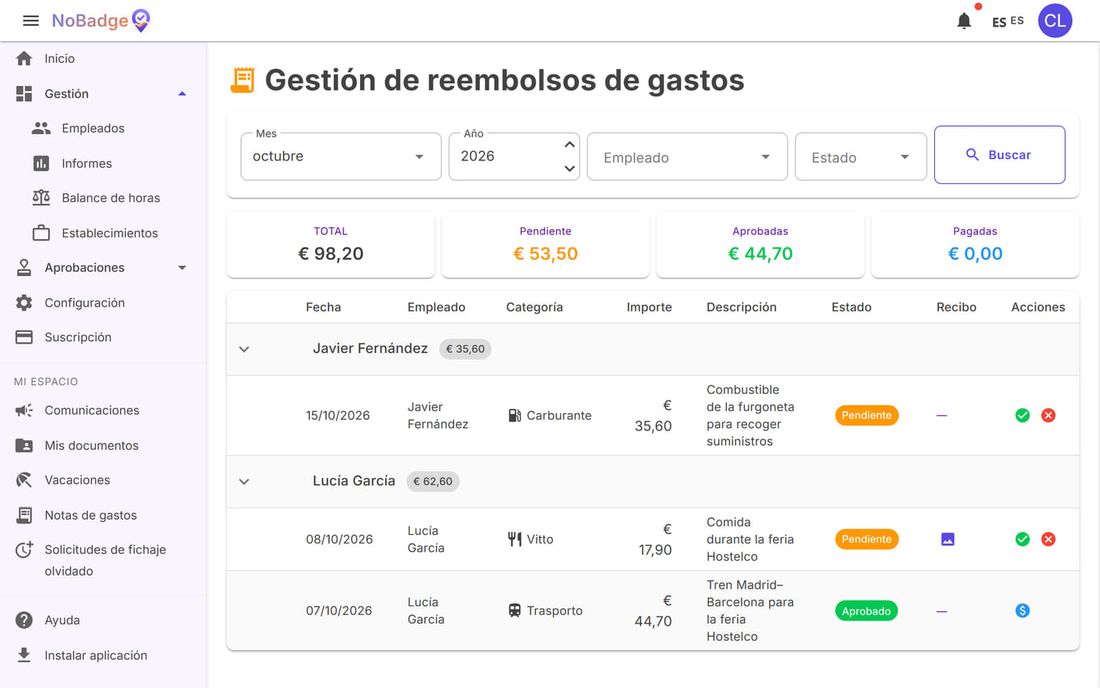1100x688 pixels.
Task: Click the Importe column header
Action: point(649,307)
